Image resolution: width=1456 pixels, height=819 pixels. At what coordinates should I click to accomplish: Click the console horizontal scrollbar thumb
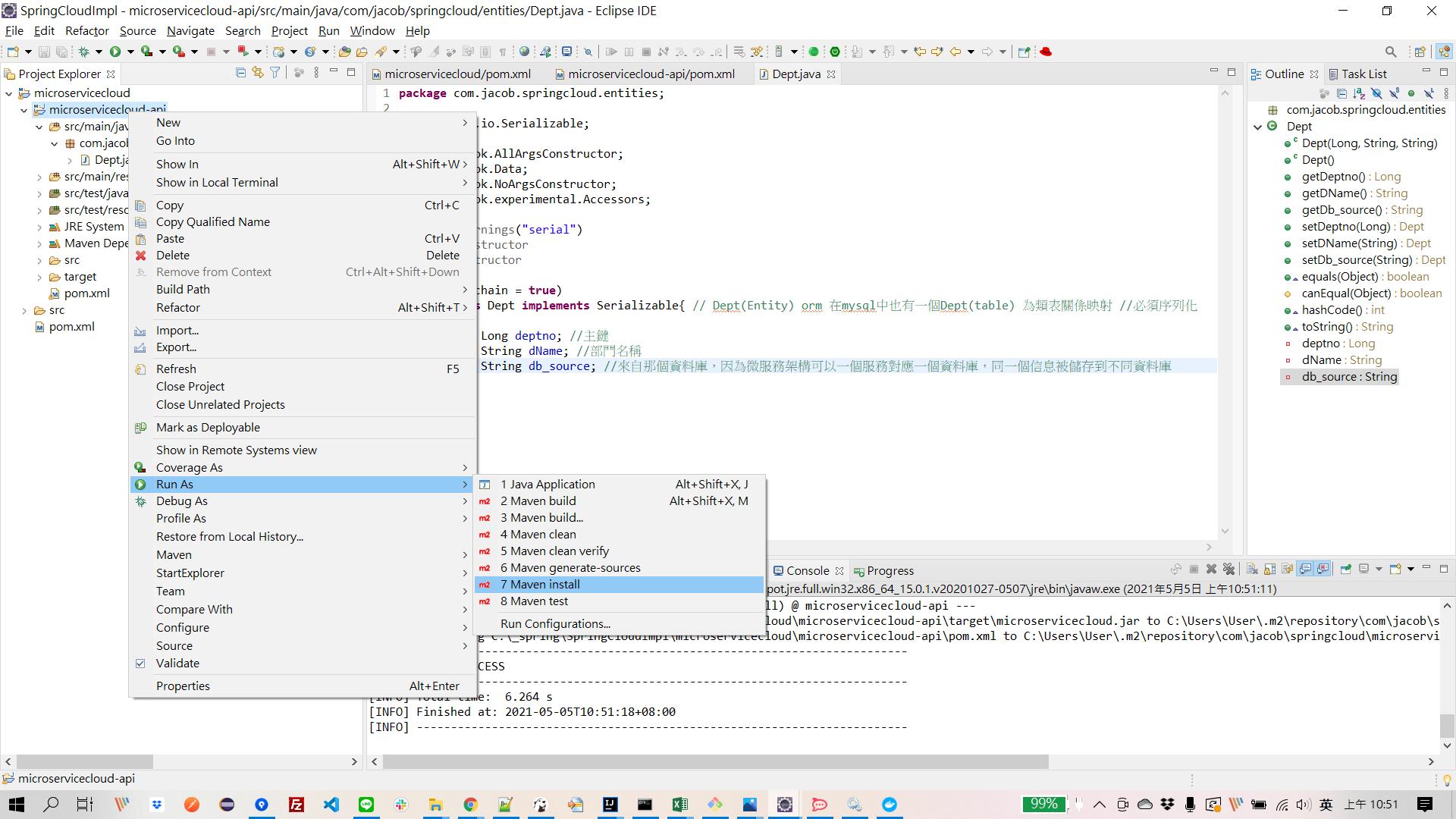click(x=715, y=761)
